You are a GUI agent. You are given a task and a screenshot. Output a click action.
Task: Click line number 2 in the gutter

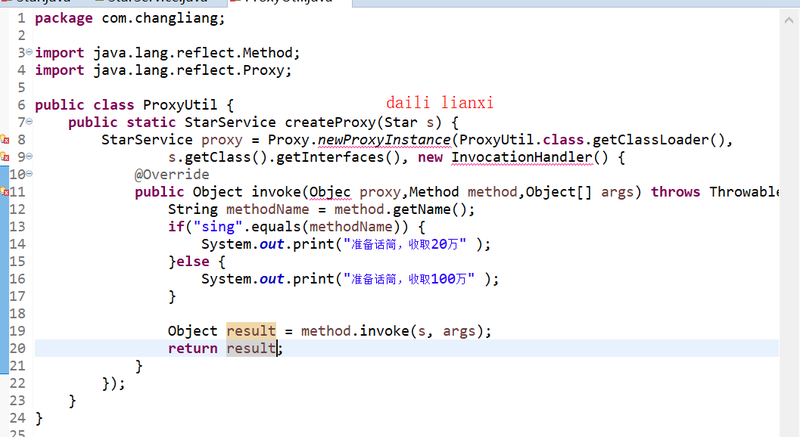point(21,36)
